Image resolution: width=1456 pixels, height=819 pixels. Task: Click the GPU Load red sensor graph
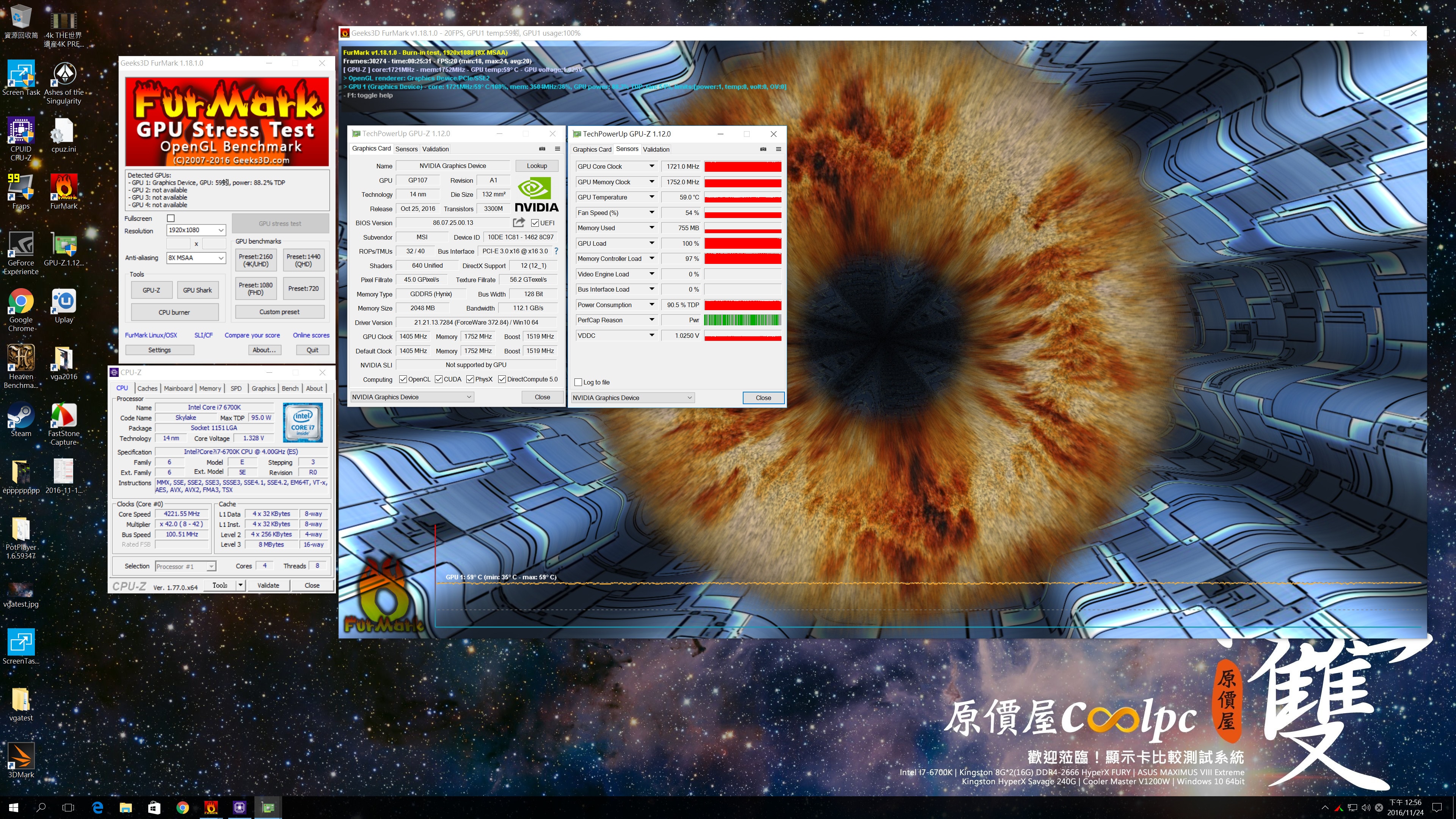(x=743, y=243)
